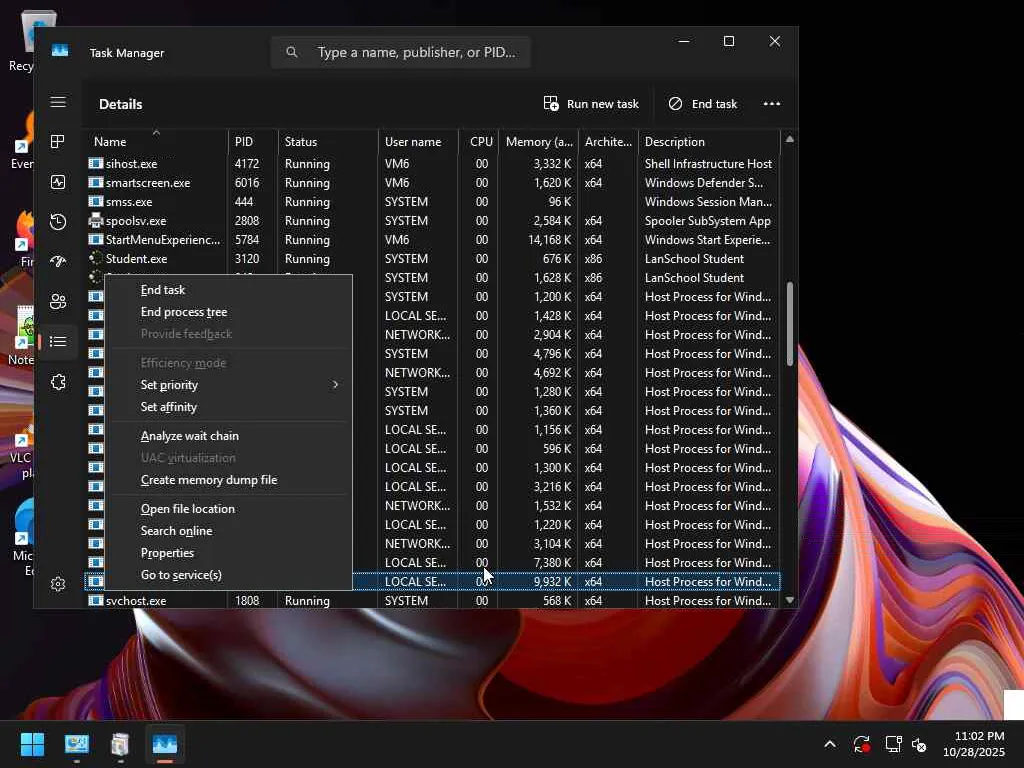
Task: Select Open file location menu entry
Action: coord(188,509)
